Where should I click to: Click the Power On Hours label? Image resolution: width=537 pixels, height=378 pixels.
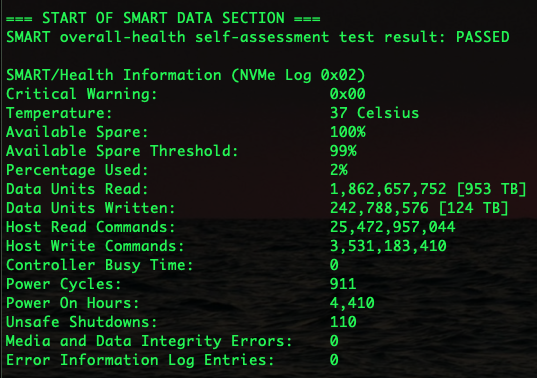(x=73, y=303)
